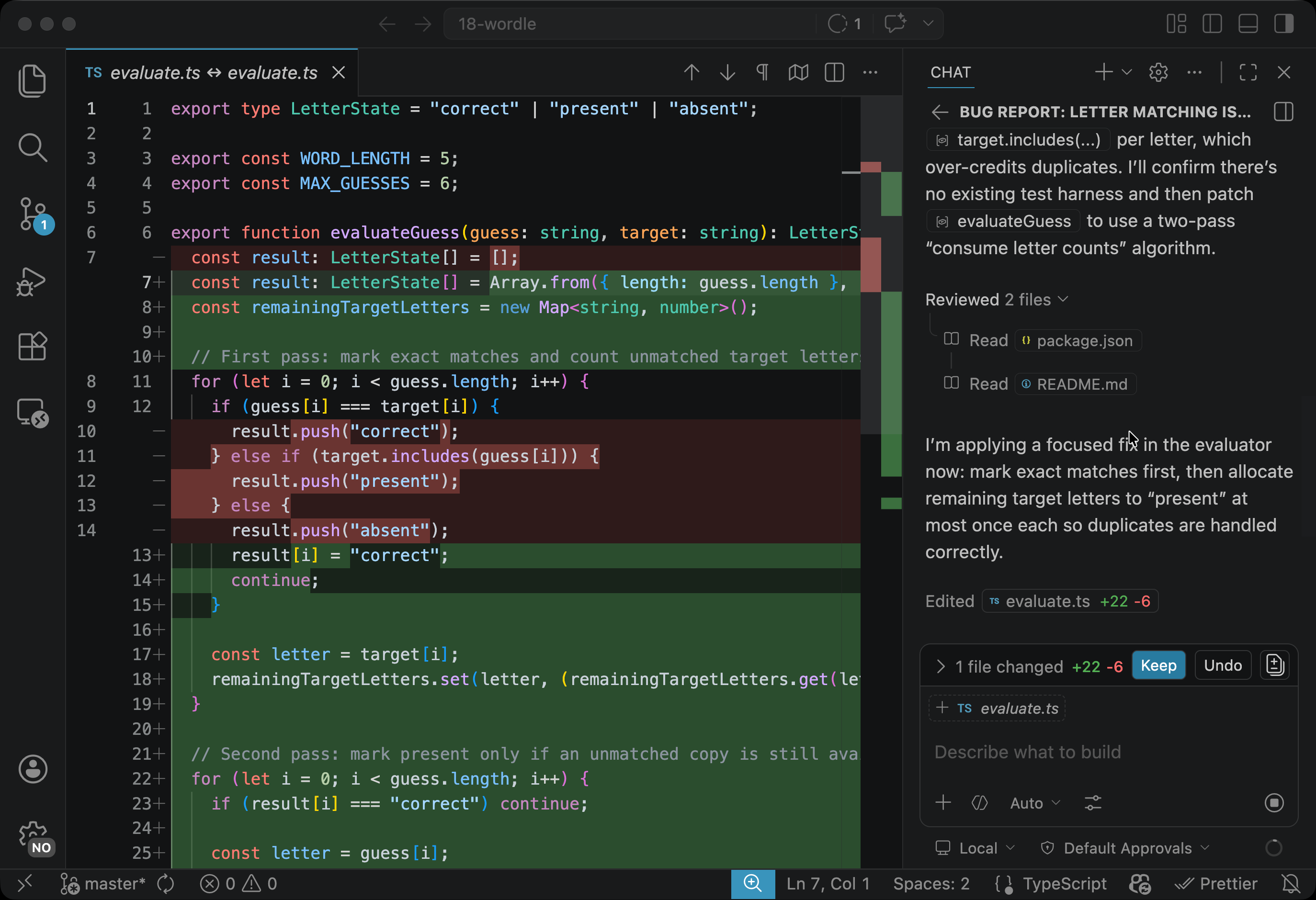This screenshot has height=900, width=1316.
Task: Toggle collapse unchanged regions map icon
Action: click(798, 72)
